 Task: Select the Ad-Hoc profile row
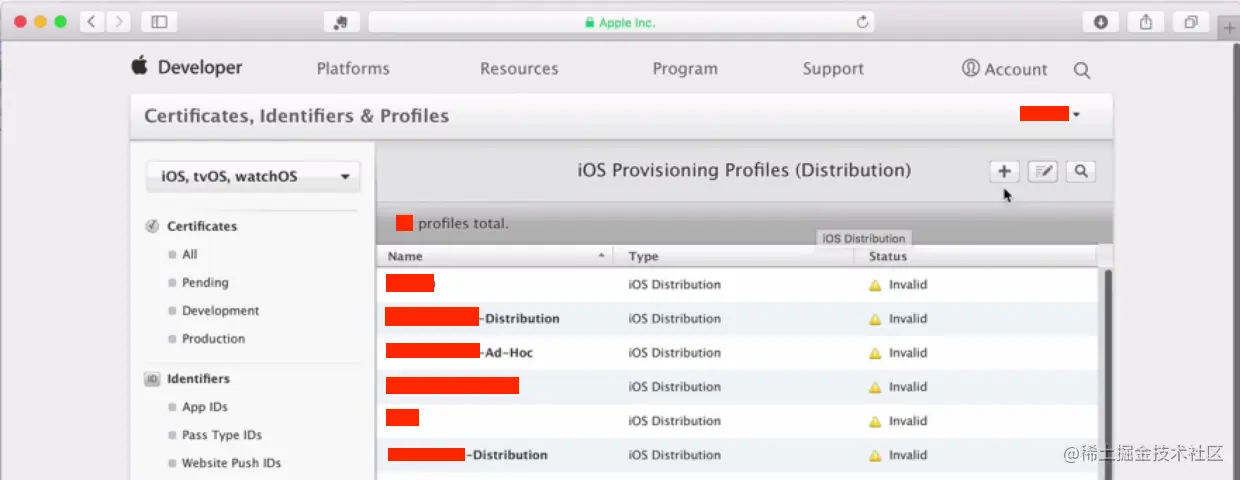click(736, 353)
